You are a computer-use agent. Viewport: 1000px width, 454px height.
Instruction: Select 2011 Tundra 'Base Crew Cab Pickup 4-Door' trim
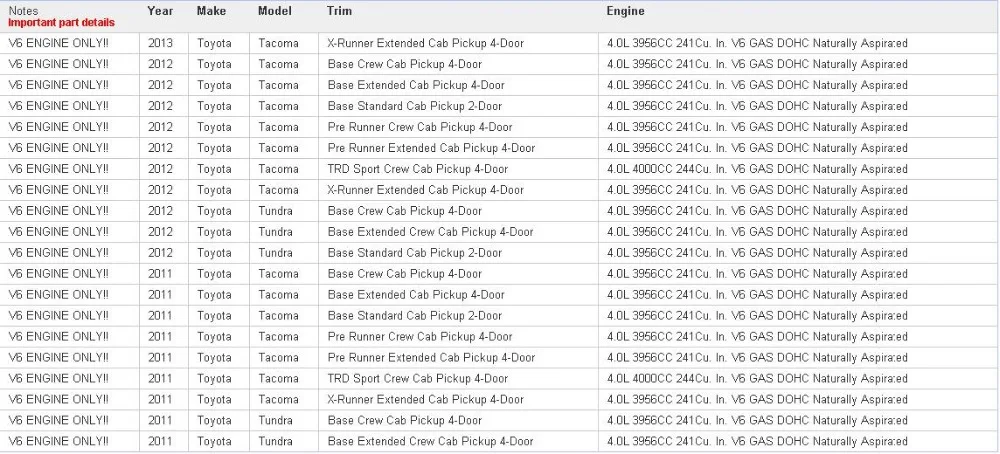pos(404,421)
